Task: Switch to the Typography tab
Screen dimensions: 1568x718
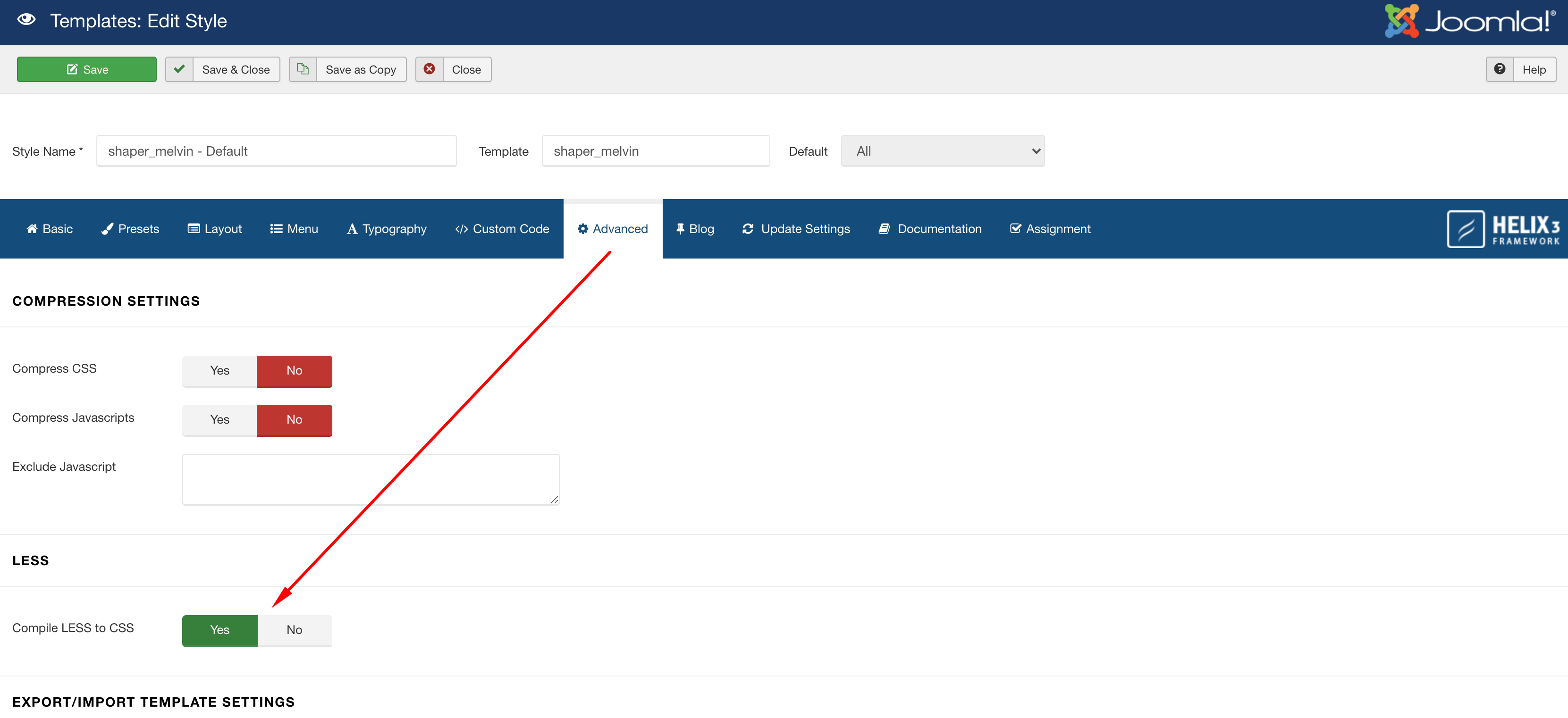Action: (387, 229)
